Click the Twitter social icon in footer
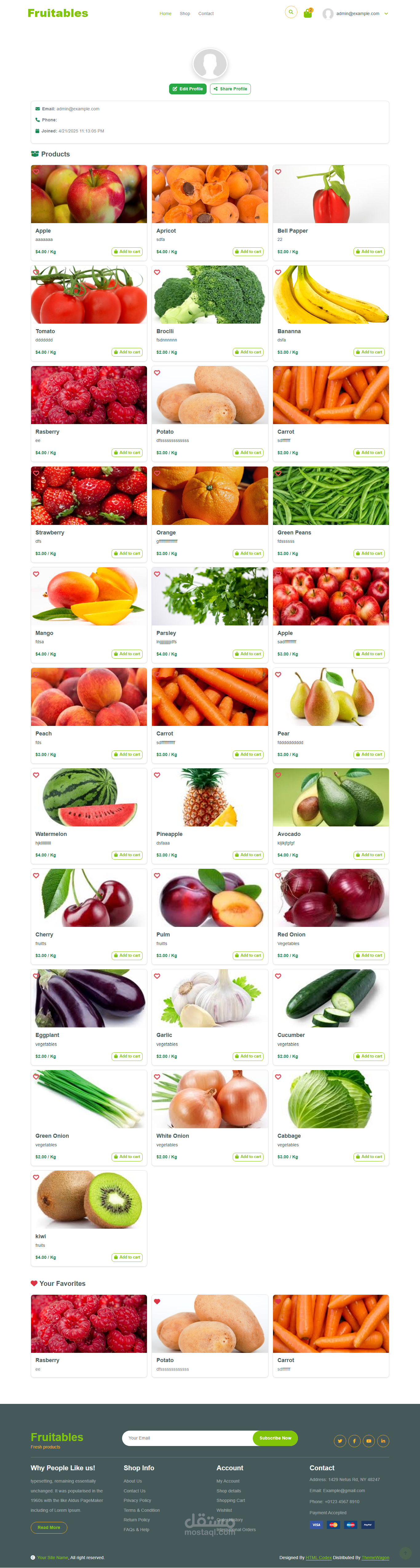420x1568 pixels. point(340,1441)
